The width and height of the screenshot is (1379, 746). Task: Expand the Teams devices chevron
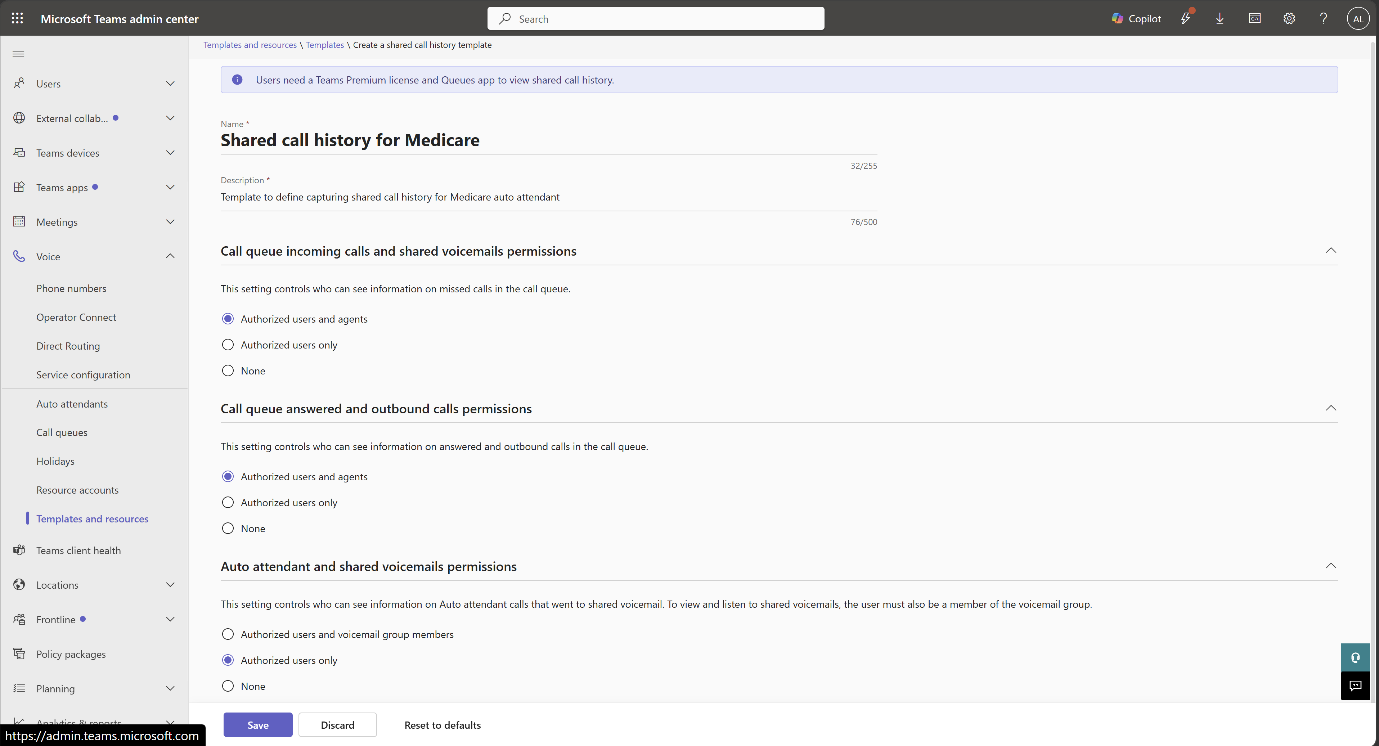point(170,153)
